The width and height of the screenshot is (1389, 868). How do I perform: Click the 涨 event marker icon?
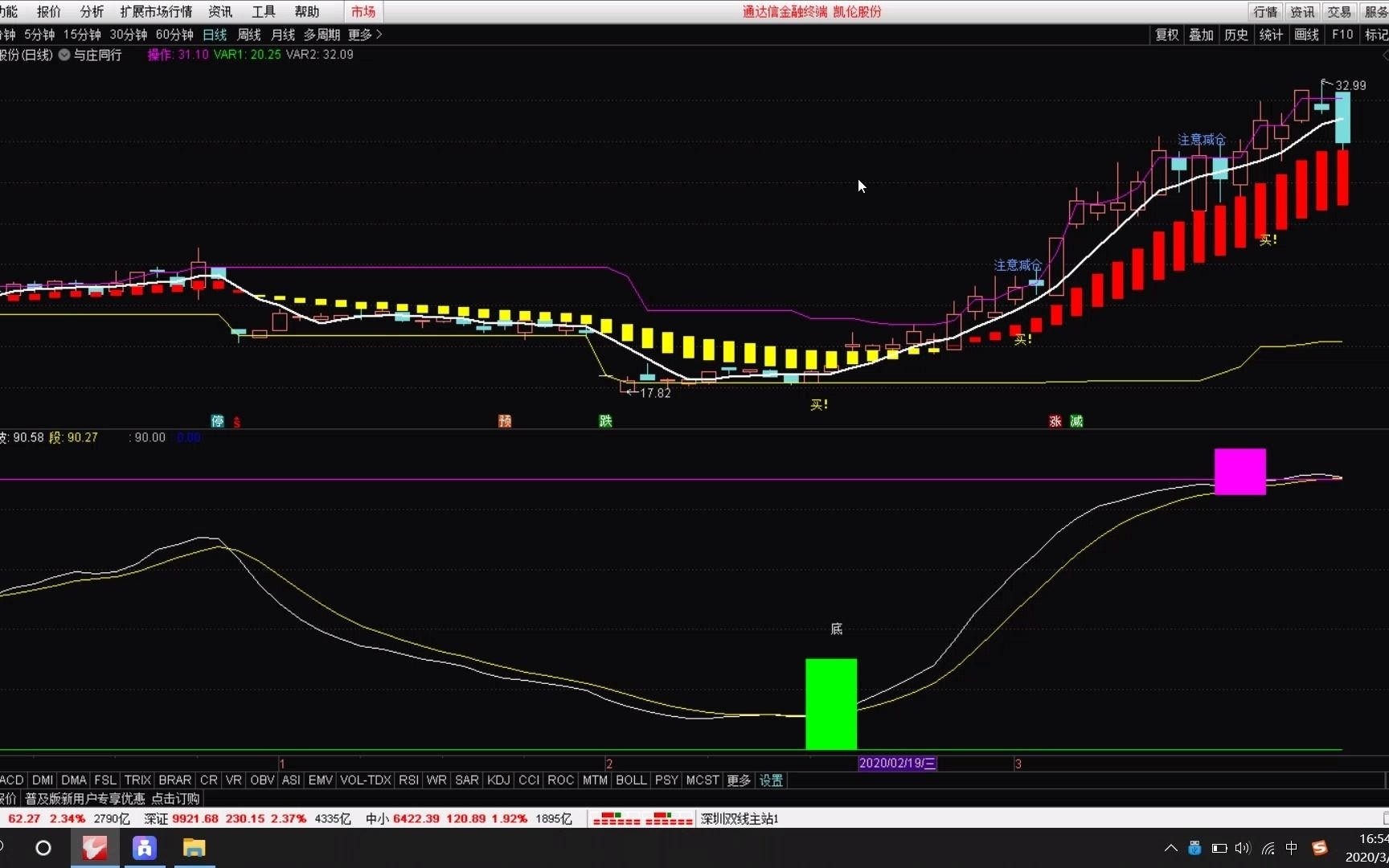[1055, 421]
